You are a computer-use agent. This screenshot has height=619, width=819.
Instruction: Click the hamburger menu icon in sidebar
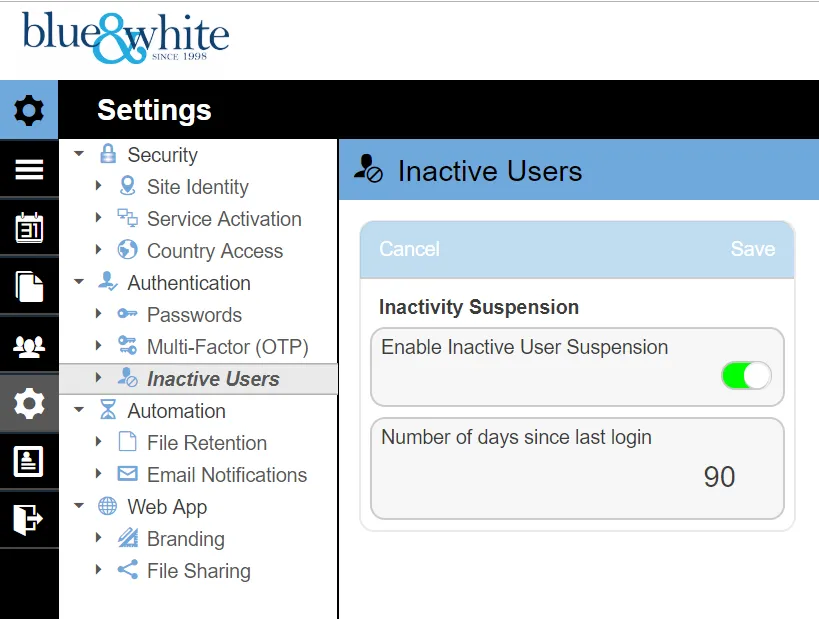(x=29, y=170)
